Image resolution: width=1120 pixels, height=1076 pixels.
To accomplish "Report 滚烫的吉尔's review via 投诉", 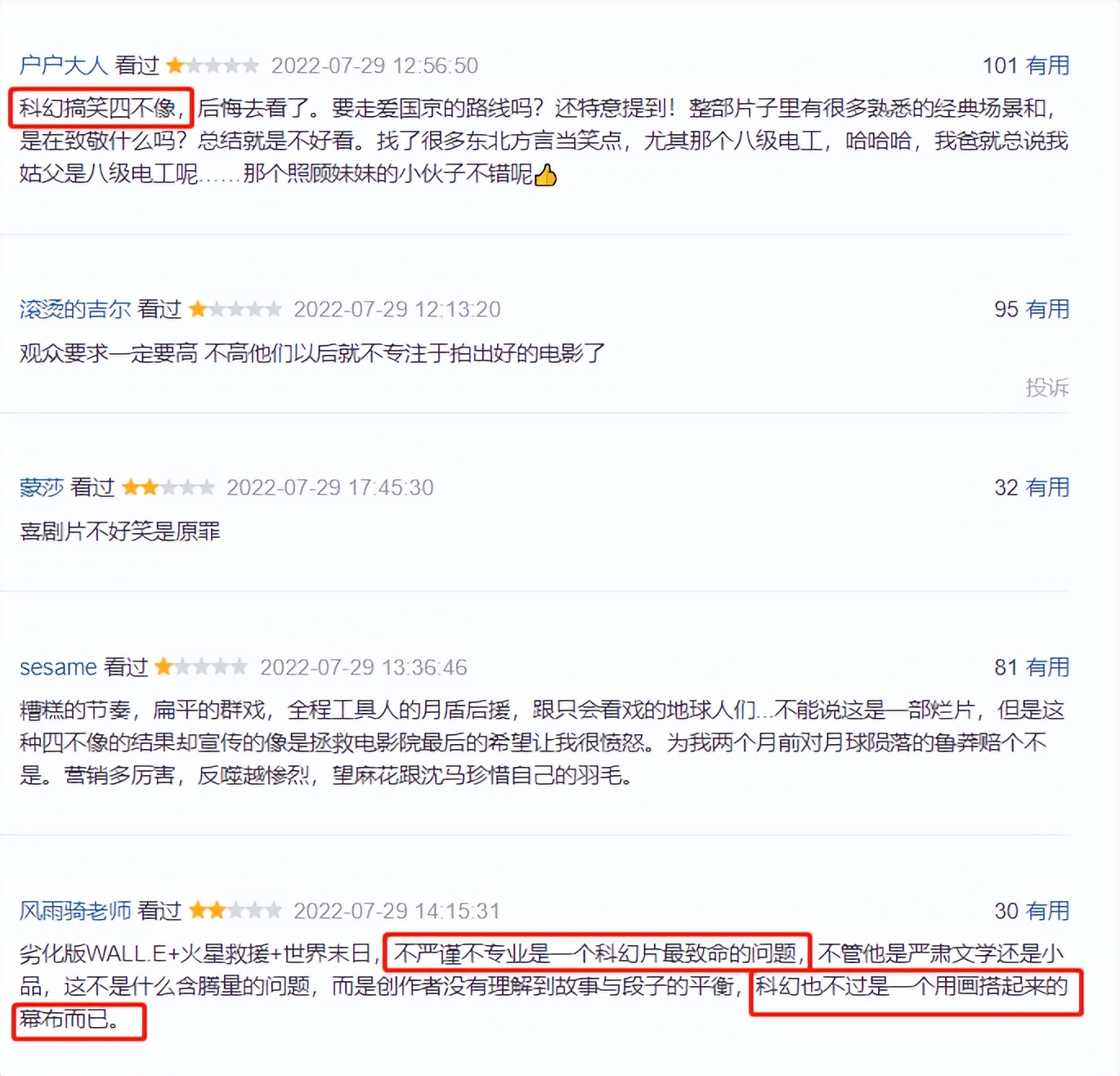I will tap(1047, 387).
